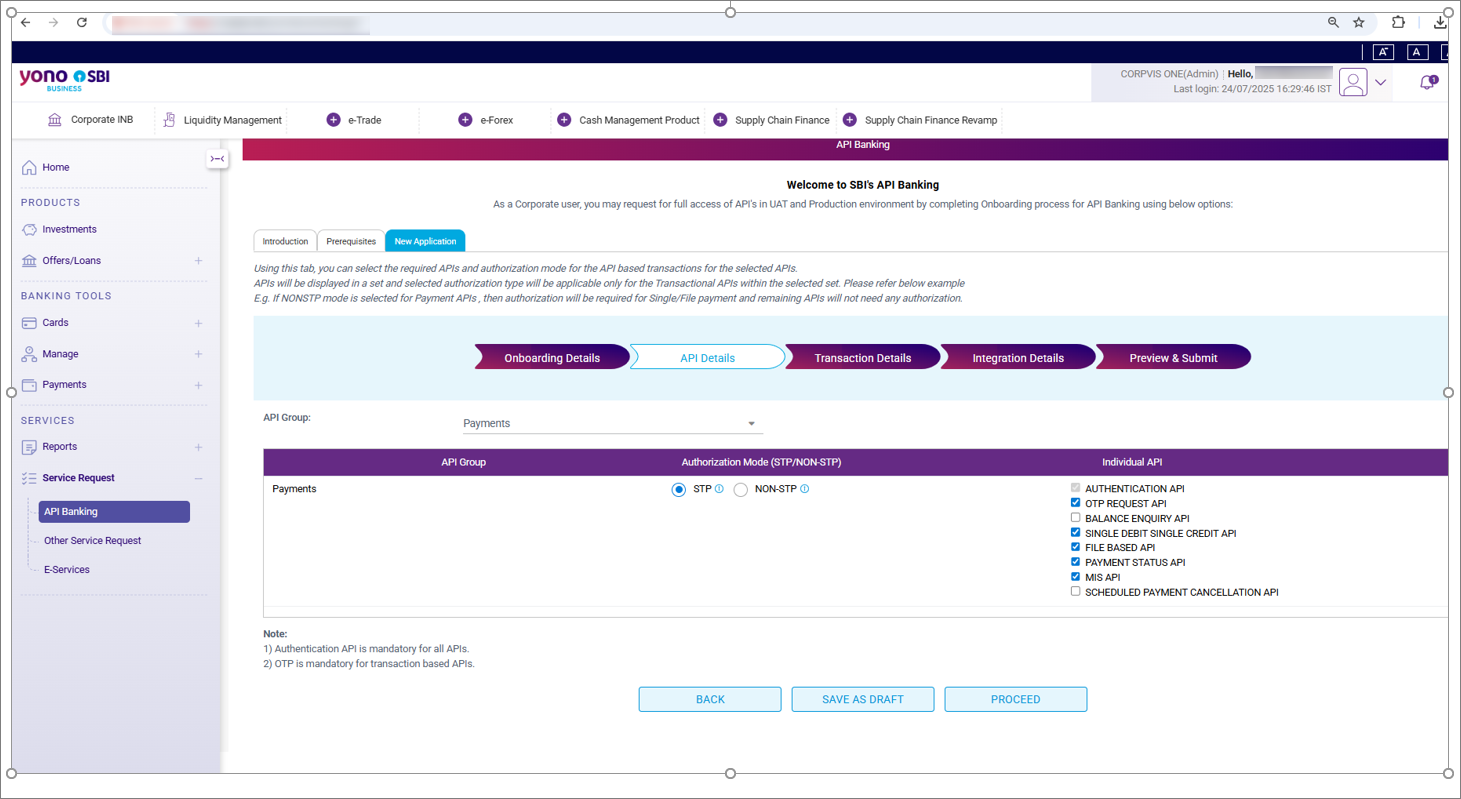The width and height of the screenshot is (1461, 799).
Task: Go to Preview & Submit step
Action: pos(1173,357)
